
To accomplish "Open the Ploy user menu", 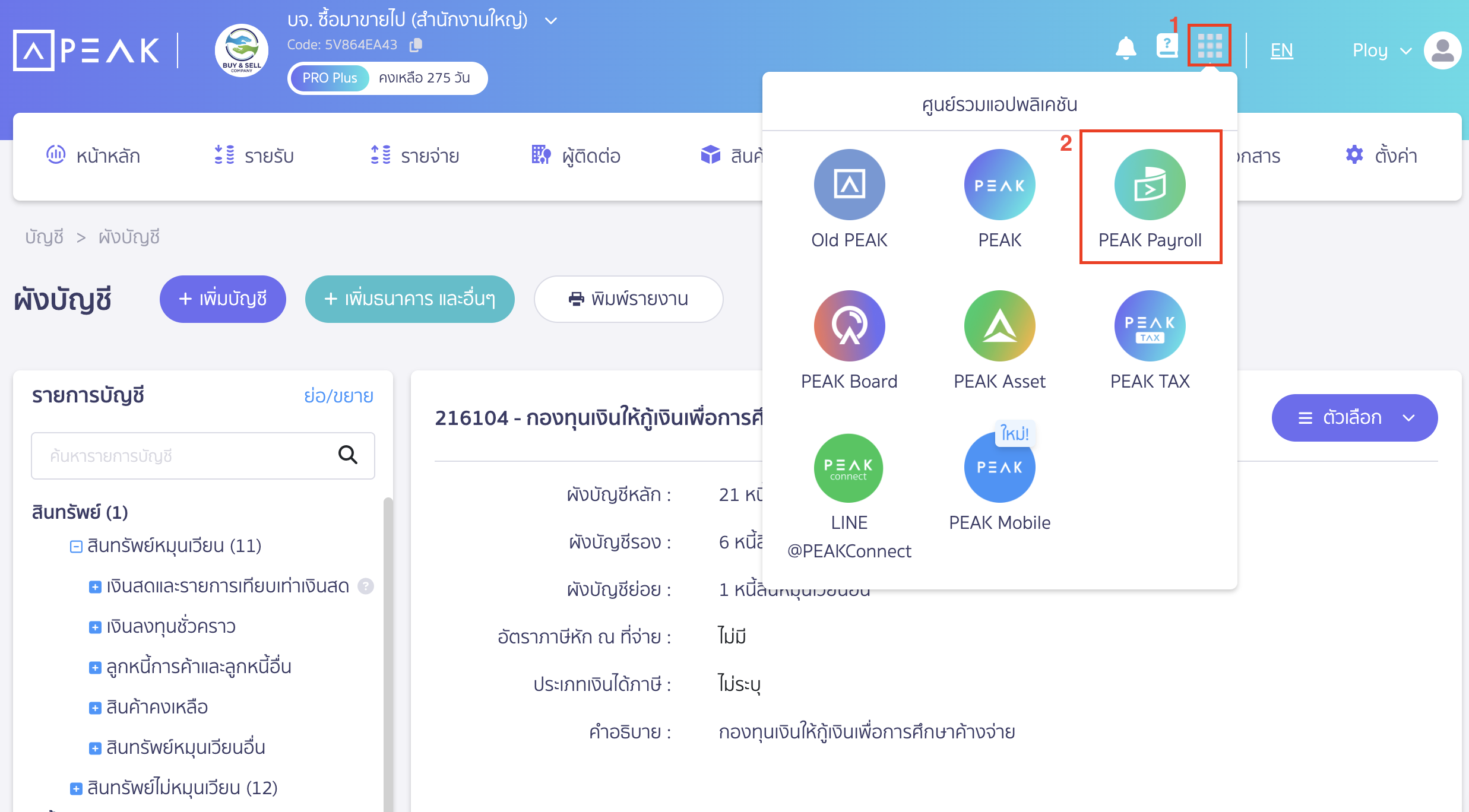I will pyautogui.click(x=1382, y=50).
